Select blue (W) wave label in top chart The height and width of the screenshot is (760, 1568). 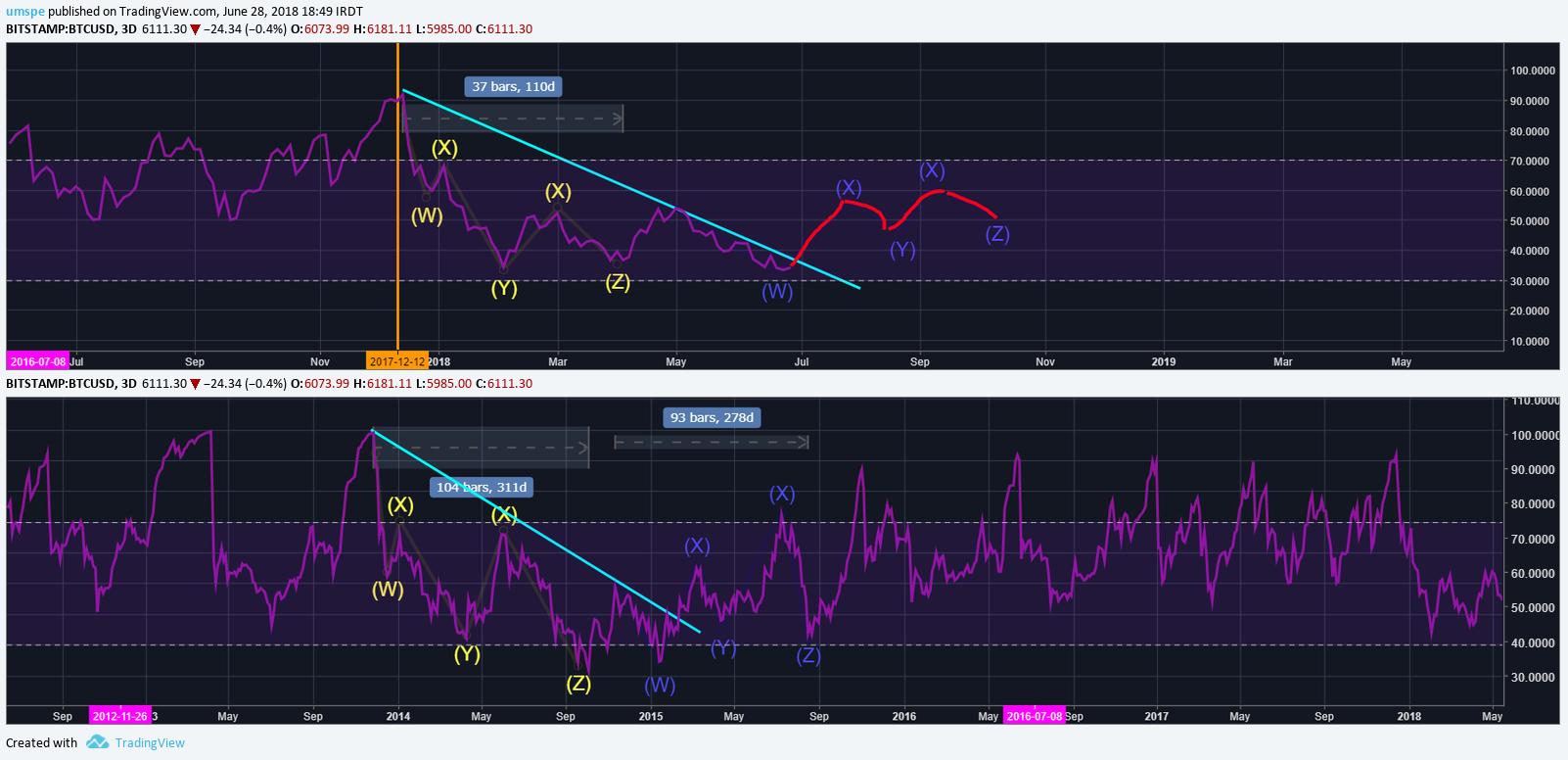pyautogui.click(x=777, y=291)
